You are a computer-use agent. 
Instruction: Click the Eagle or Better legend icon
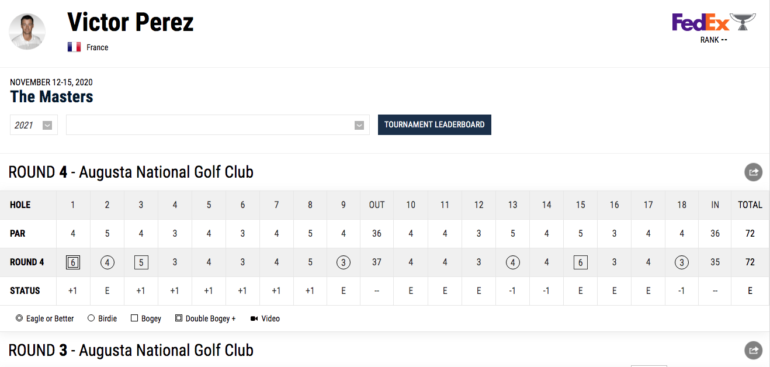tap(19, 318)
